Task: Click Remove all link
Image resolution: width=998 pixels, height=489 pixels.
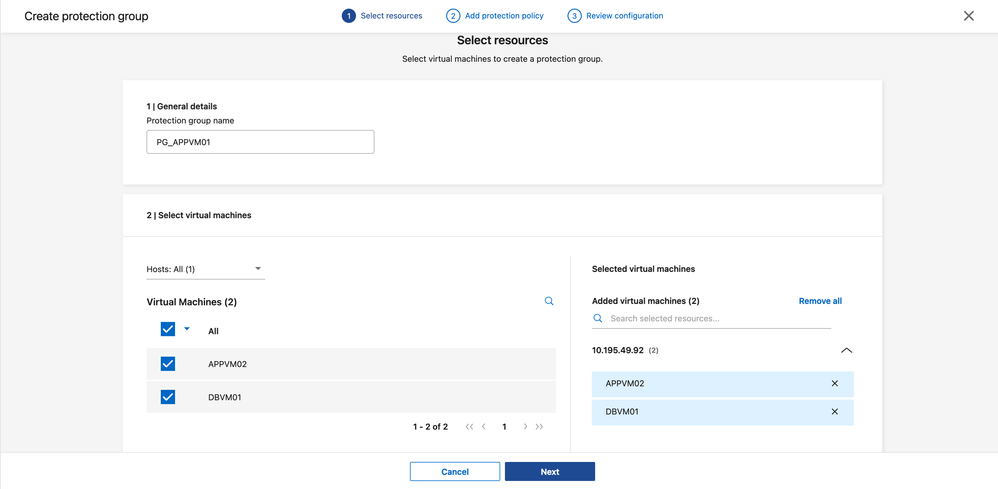Action: tap(820, 301)
